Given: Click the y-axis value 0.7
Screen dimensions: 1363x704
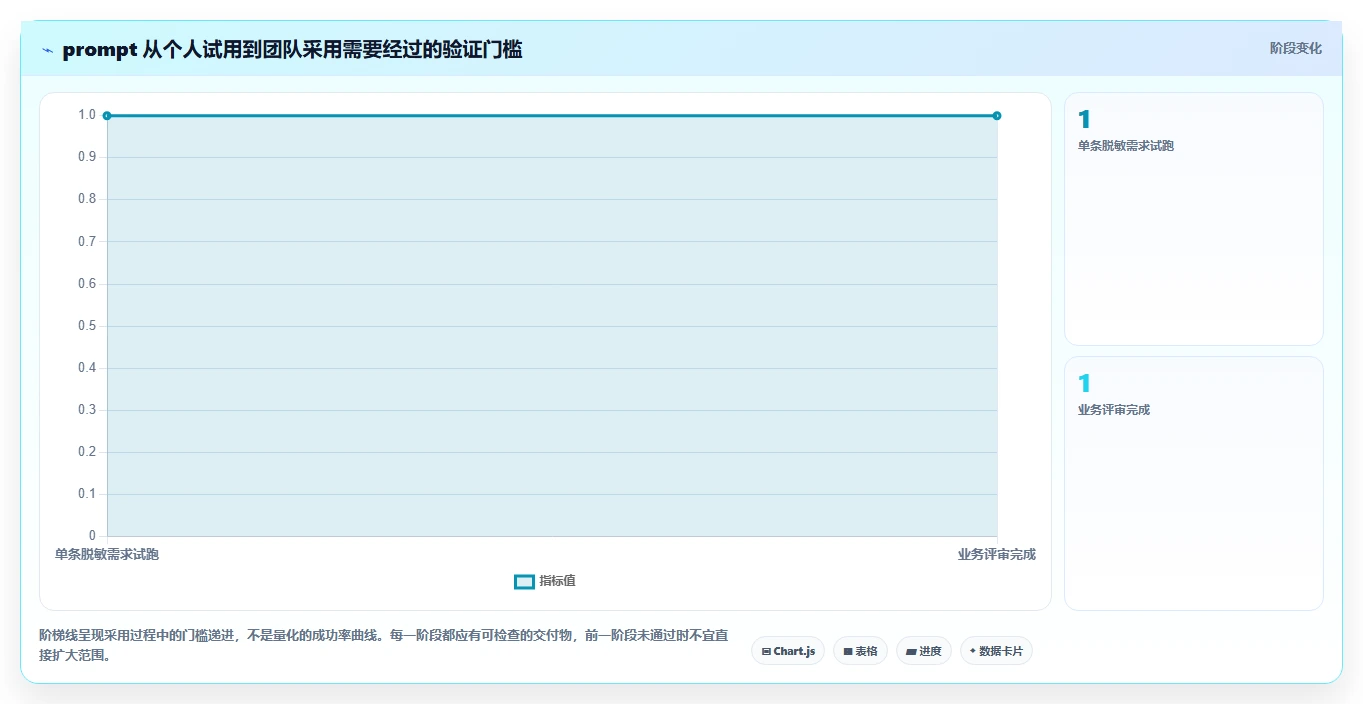Looking at the screenshot, I should tap(87, 241).
